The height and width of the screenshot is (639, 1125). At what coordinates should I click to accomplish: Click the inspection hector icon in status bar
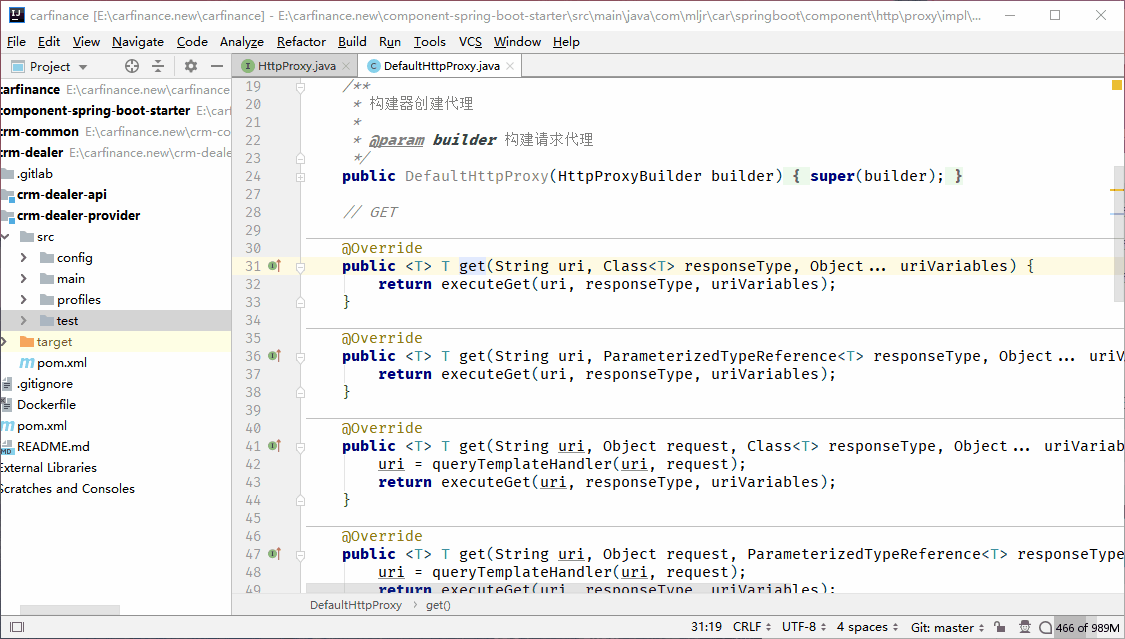point(1026,627)
